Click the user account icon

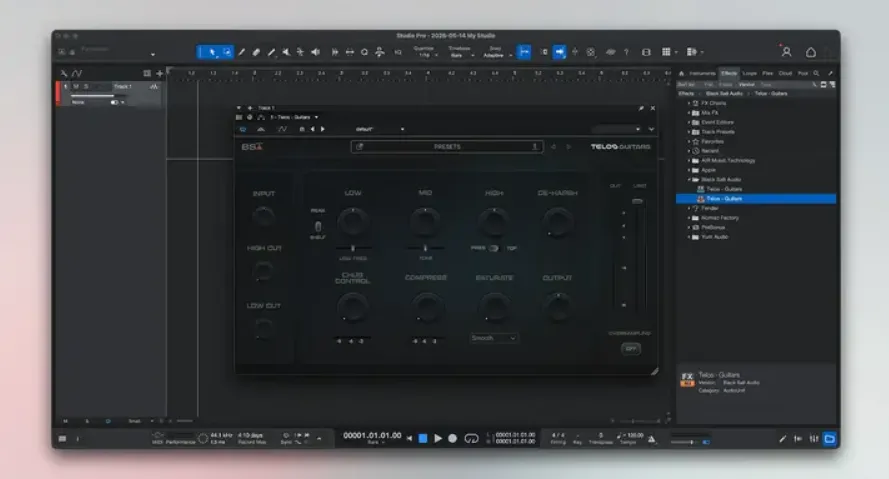tap(787, 52)
